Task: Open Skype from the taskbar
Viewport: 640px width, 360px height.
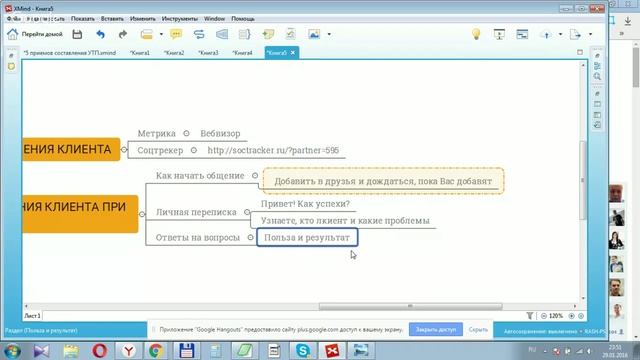Action: point(303,351)
